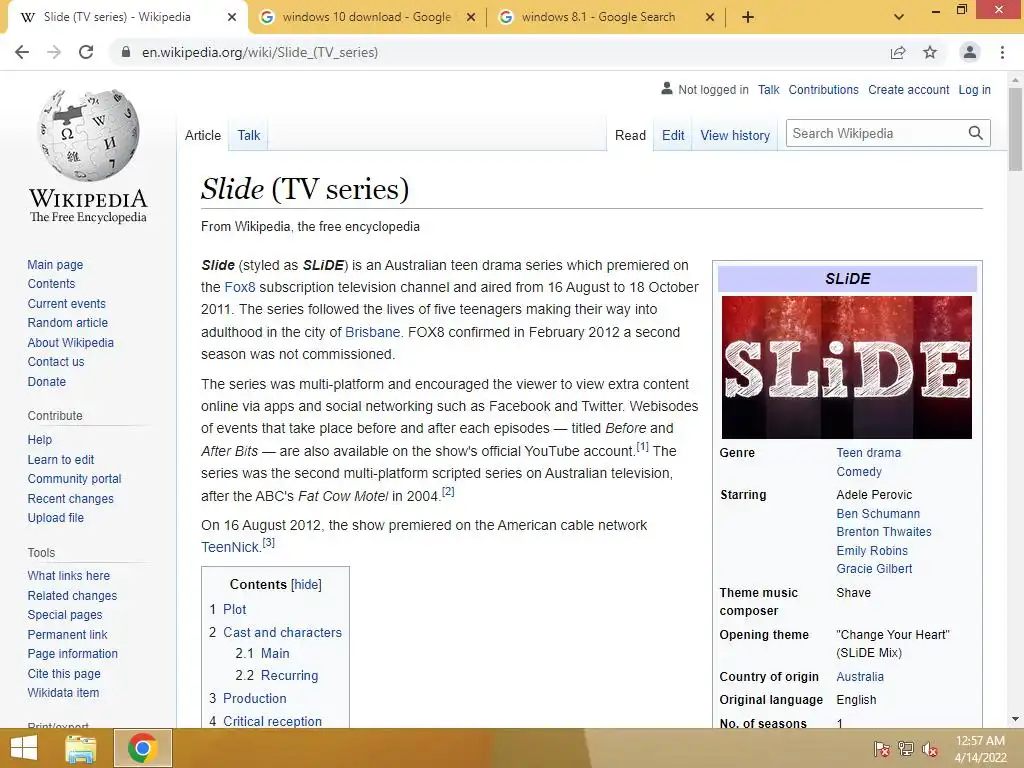Open Wikidata item link
The image size is (1024, 768).
coord(63,692)
